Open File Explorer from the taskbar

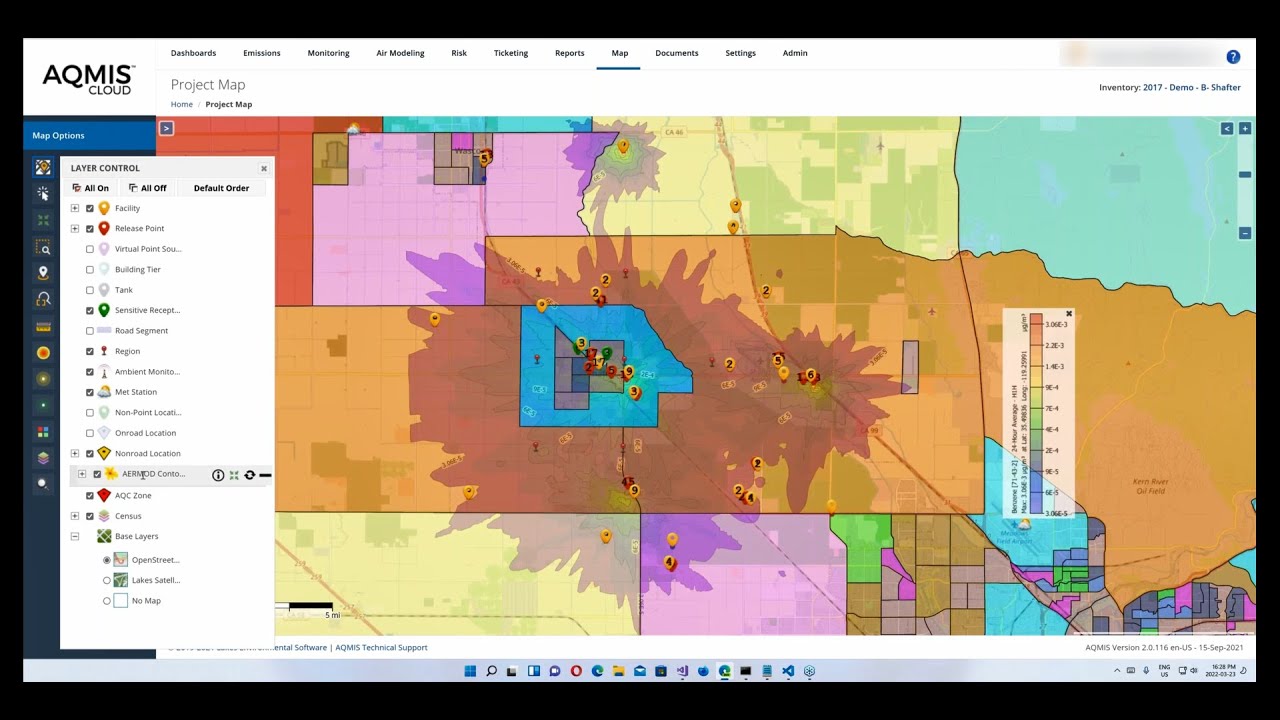[618, 671]
